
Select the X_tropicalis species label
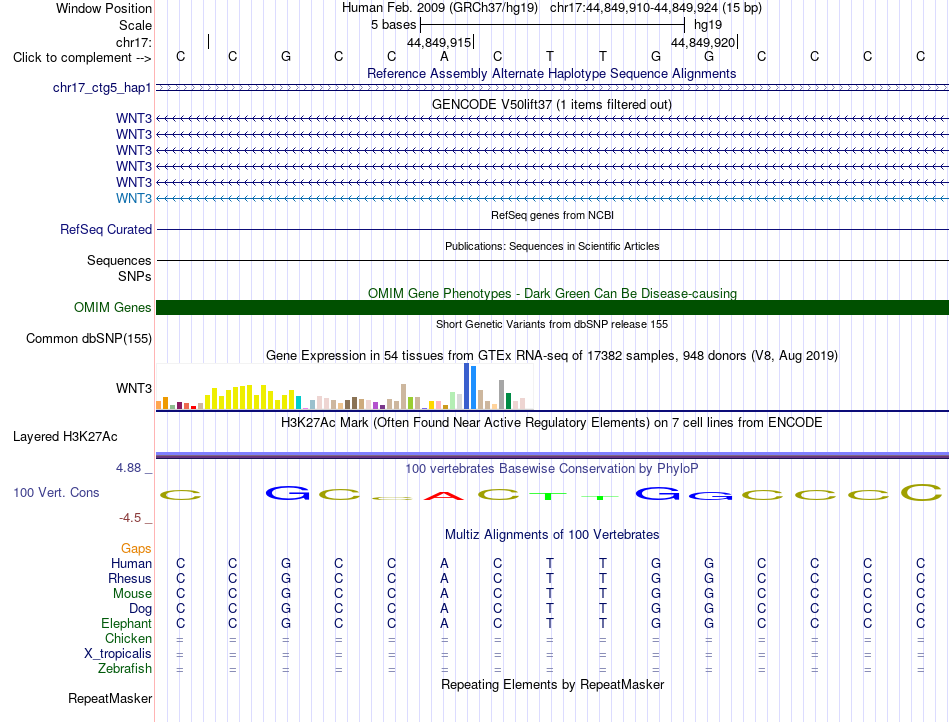click(118, 654)
